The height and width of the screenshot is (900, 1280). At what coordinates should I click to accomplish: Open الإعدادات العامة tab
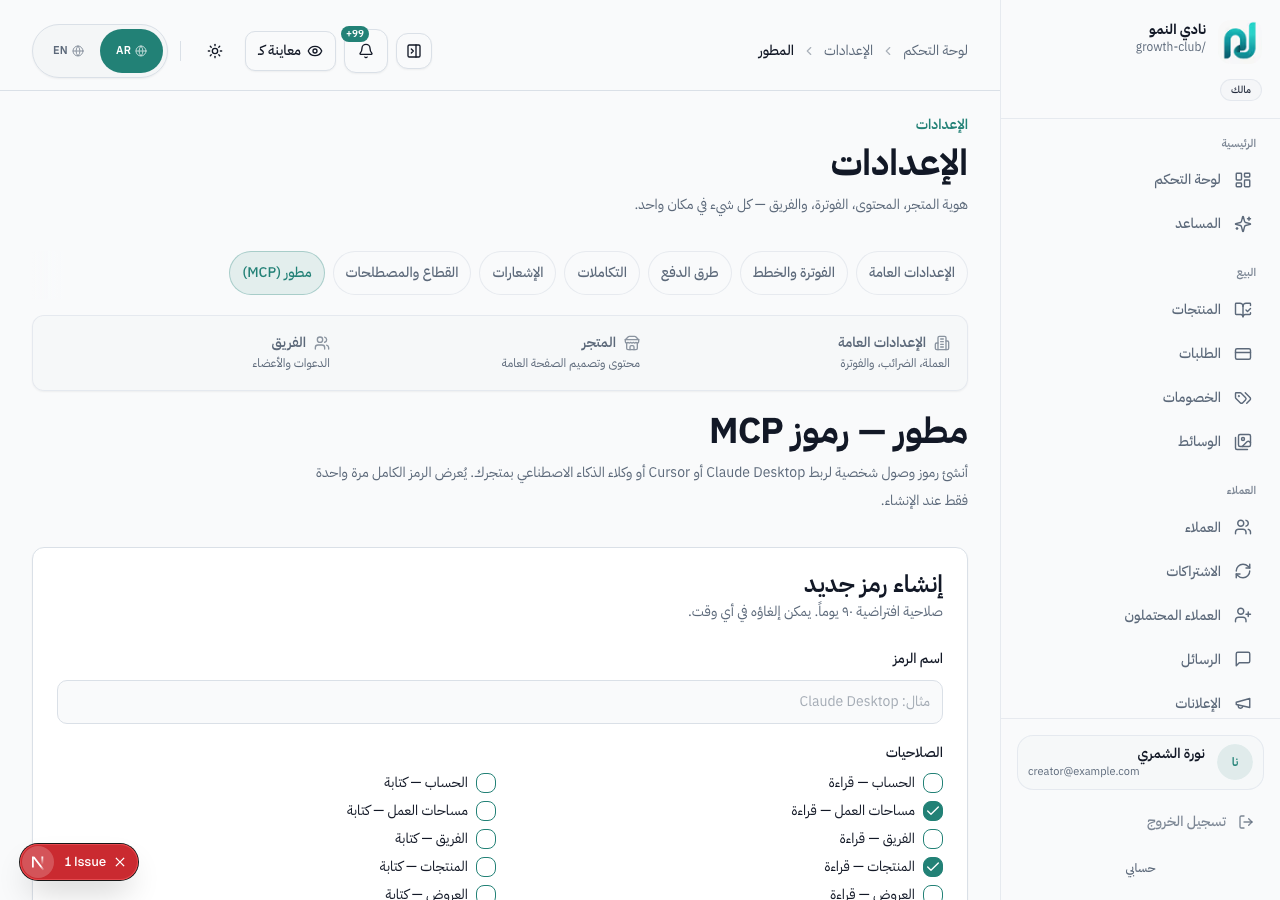(x=912, y=273)
